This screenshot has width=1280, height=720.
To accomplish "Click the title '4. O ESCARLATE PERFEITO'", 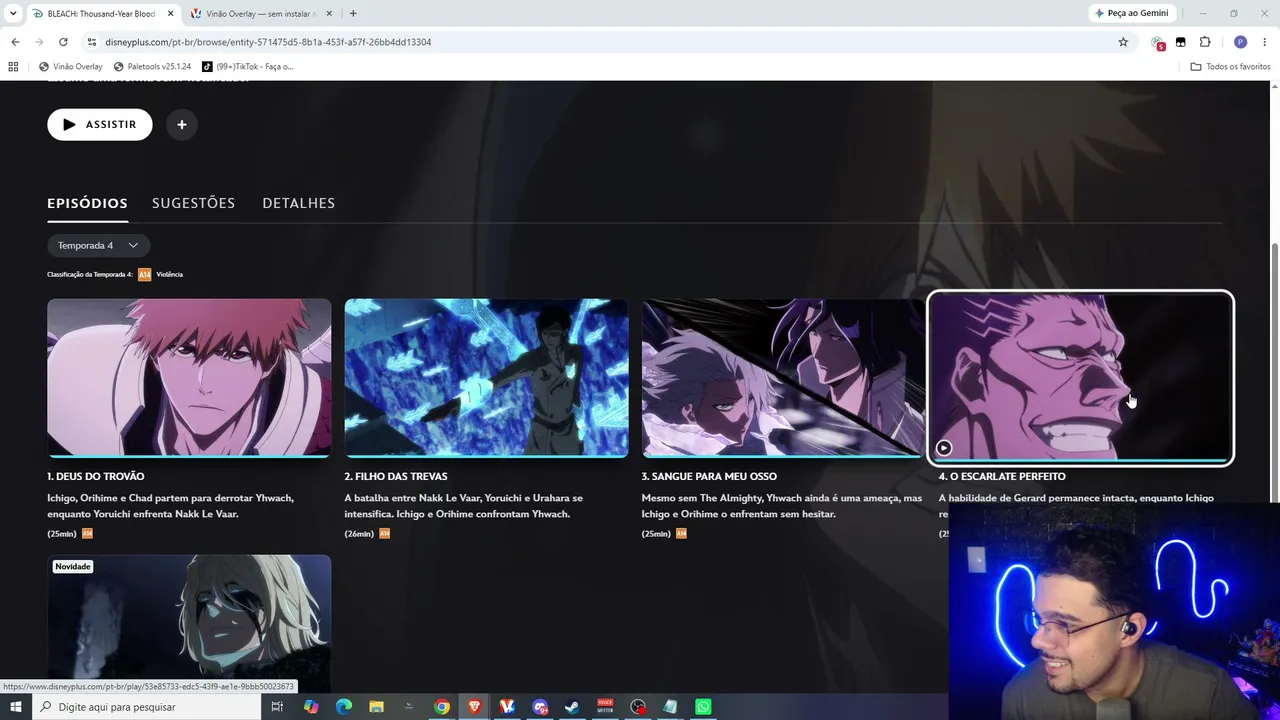I will 1002,476.
